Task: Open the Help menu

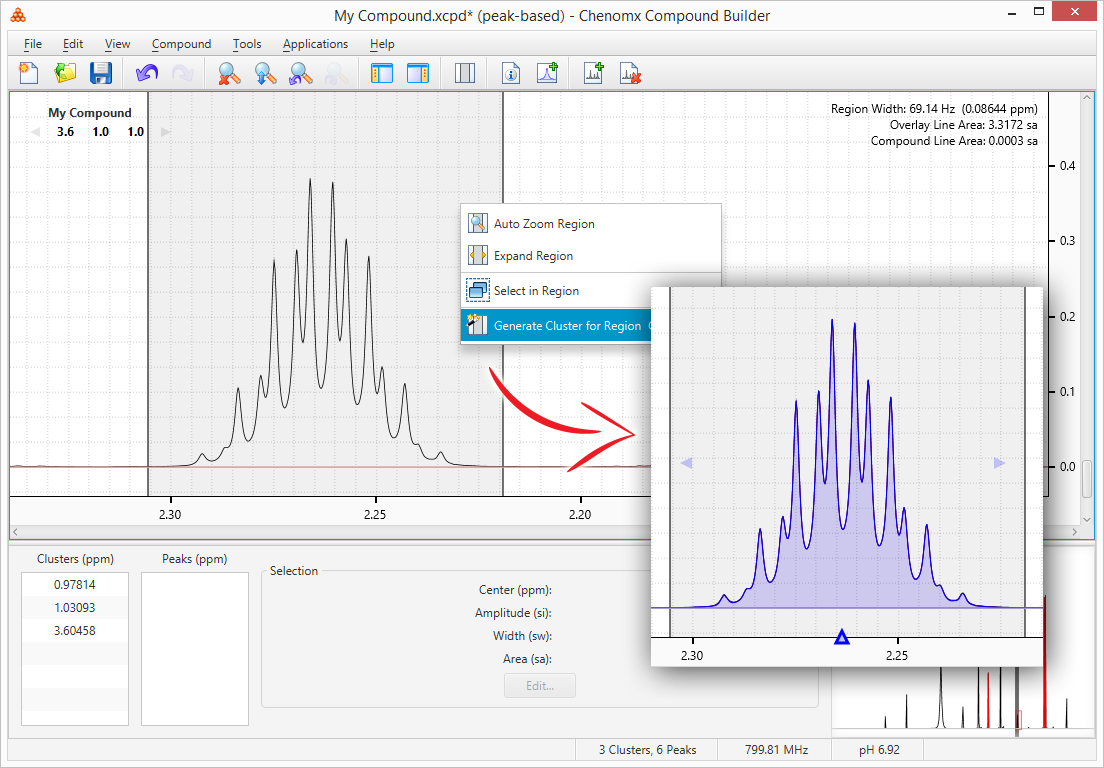Action: pyautogui.click(x=382, y=44)
